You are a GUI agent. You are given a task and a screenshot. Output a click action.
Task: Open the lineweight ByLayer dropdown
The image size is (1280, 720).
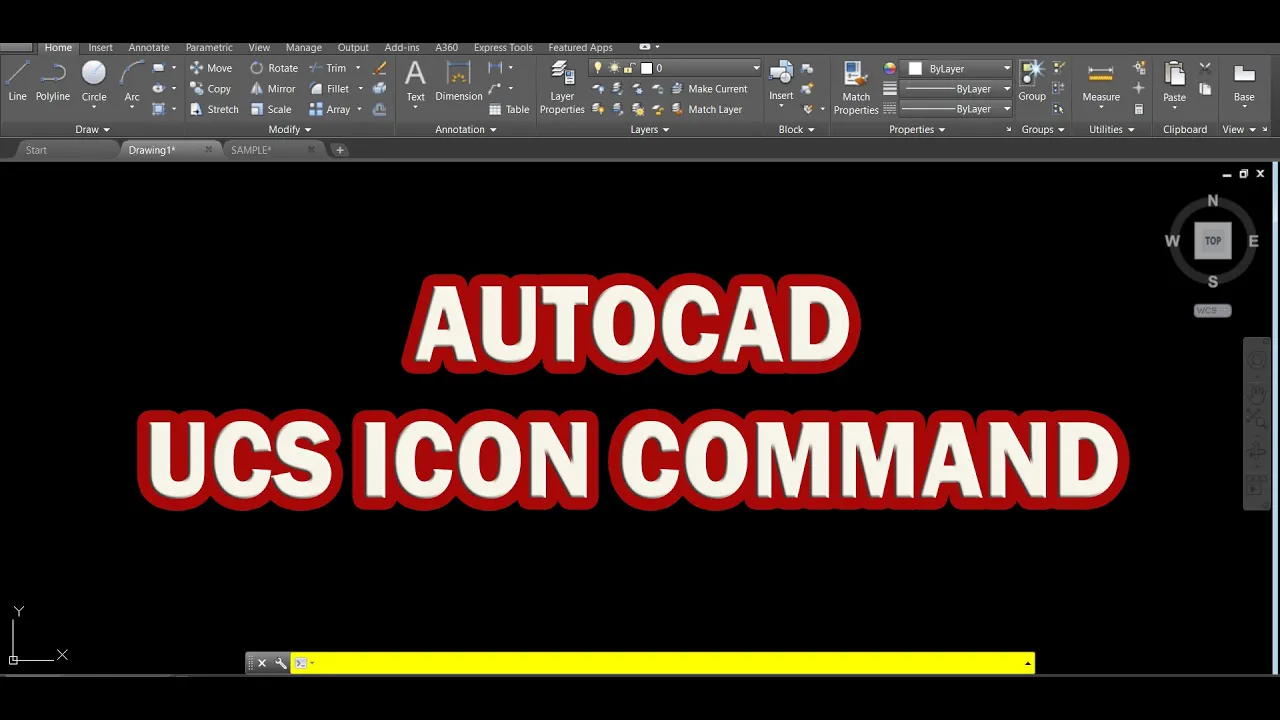point(958,89)
